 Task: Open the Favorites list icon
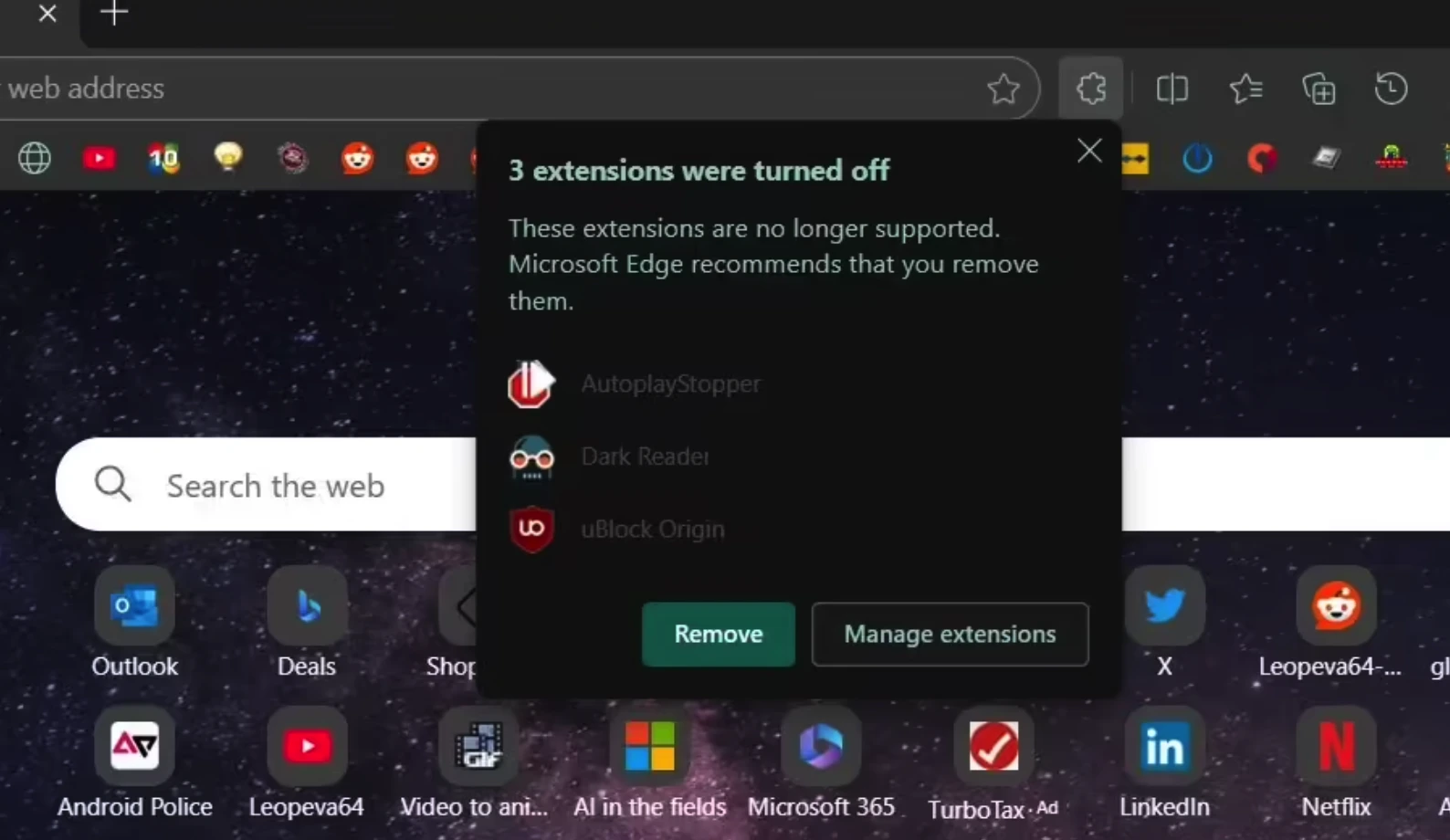tap(1245, 89)
